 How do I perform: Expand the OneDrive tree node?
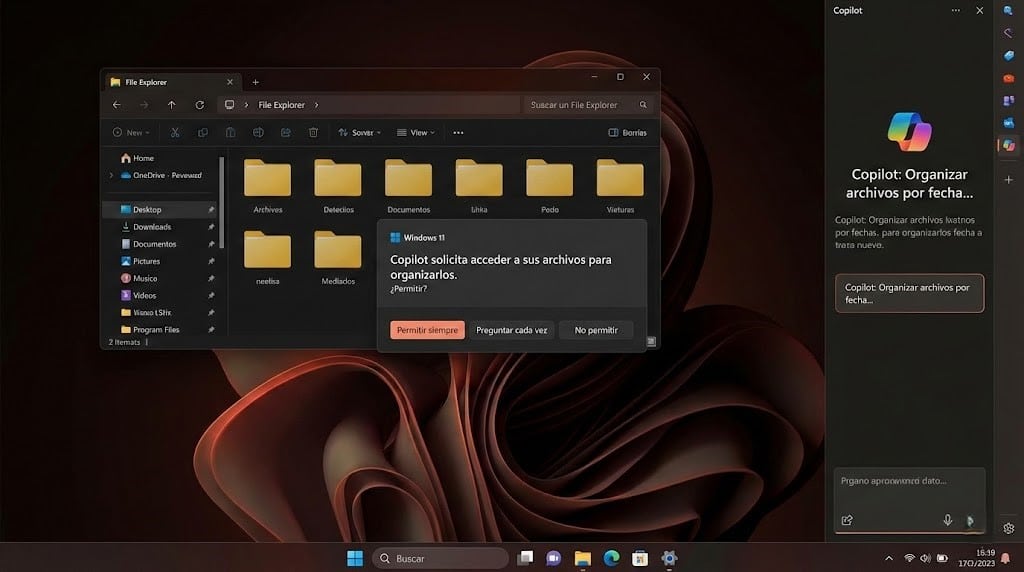(111, 175)
